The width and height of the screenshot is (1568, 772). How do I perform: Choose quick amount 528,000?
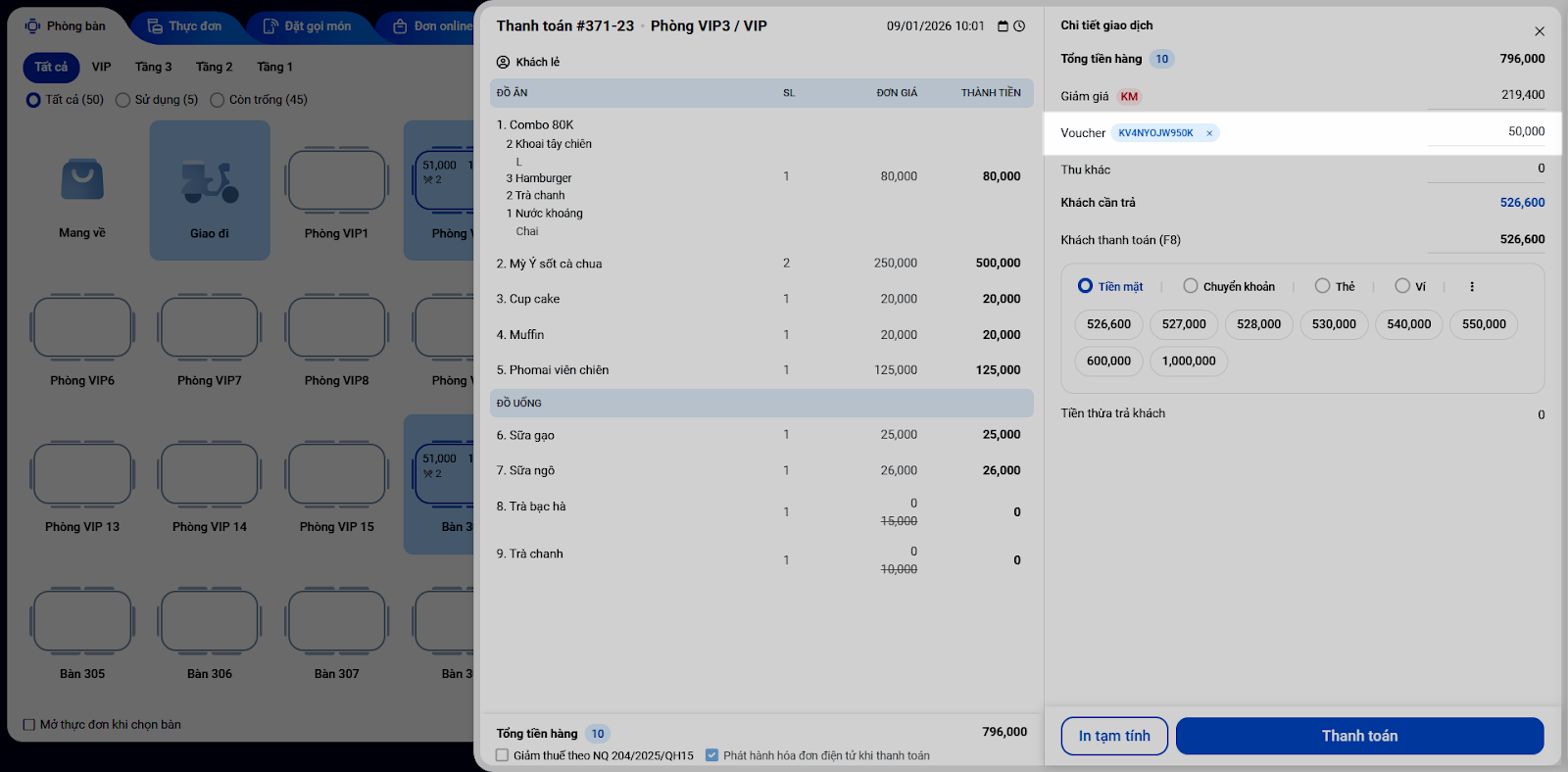[x=1259, y=324]
